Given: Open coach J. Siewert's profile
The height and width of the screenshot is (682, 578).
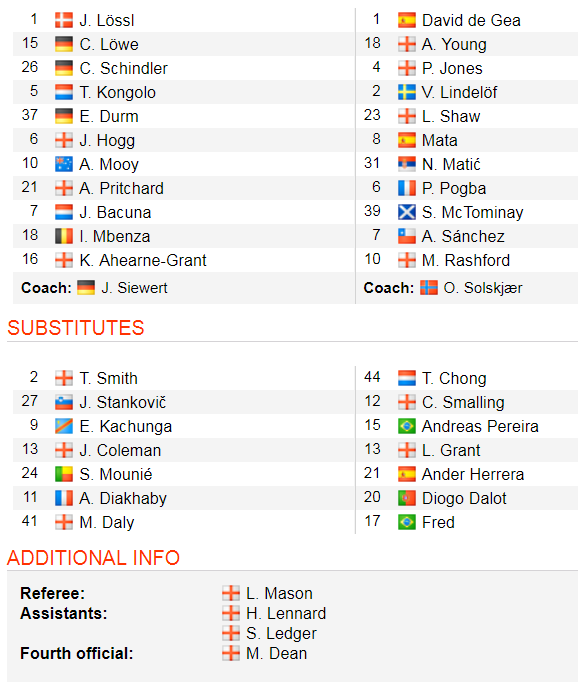Looking at the screenshot, I should point(134,288).
